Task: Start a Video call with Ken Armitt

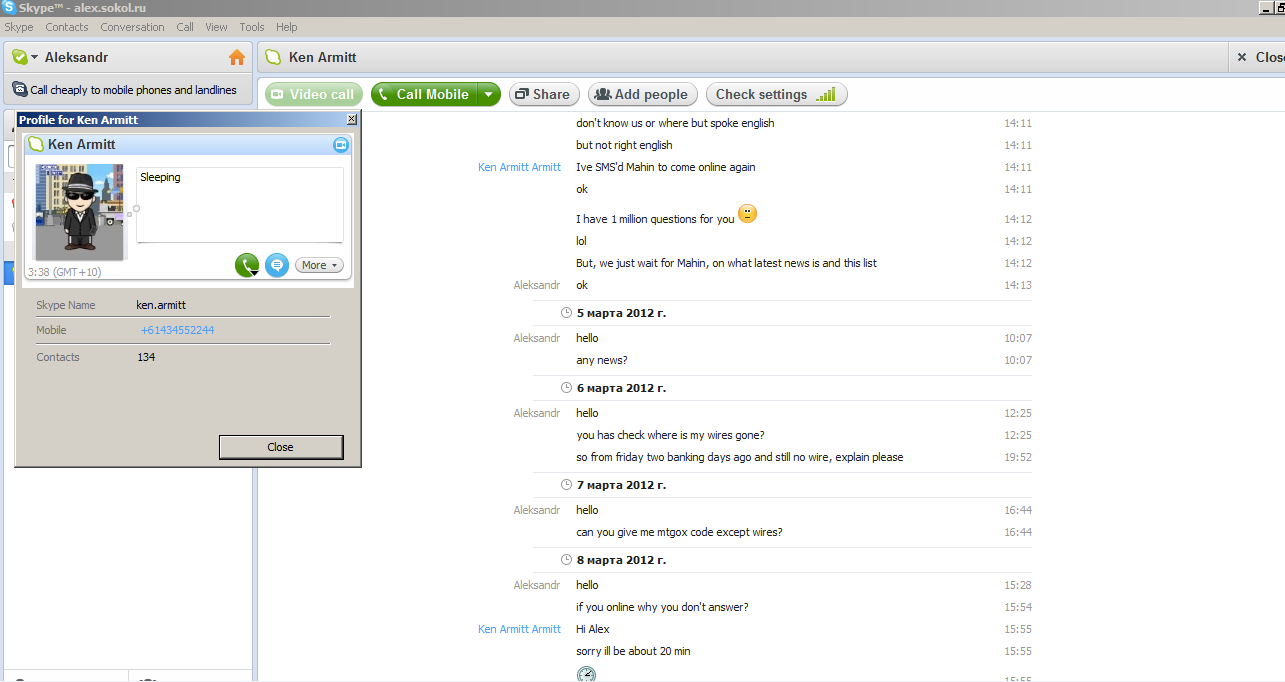Action: point(312,94)
